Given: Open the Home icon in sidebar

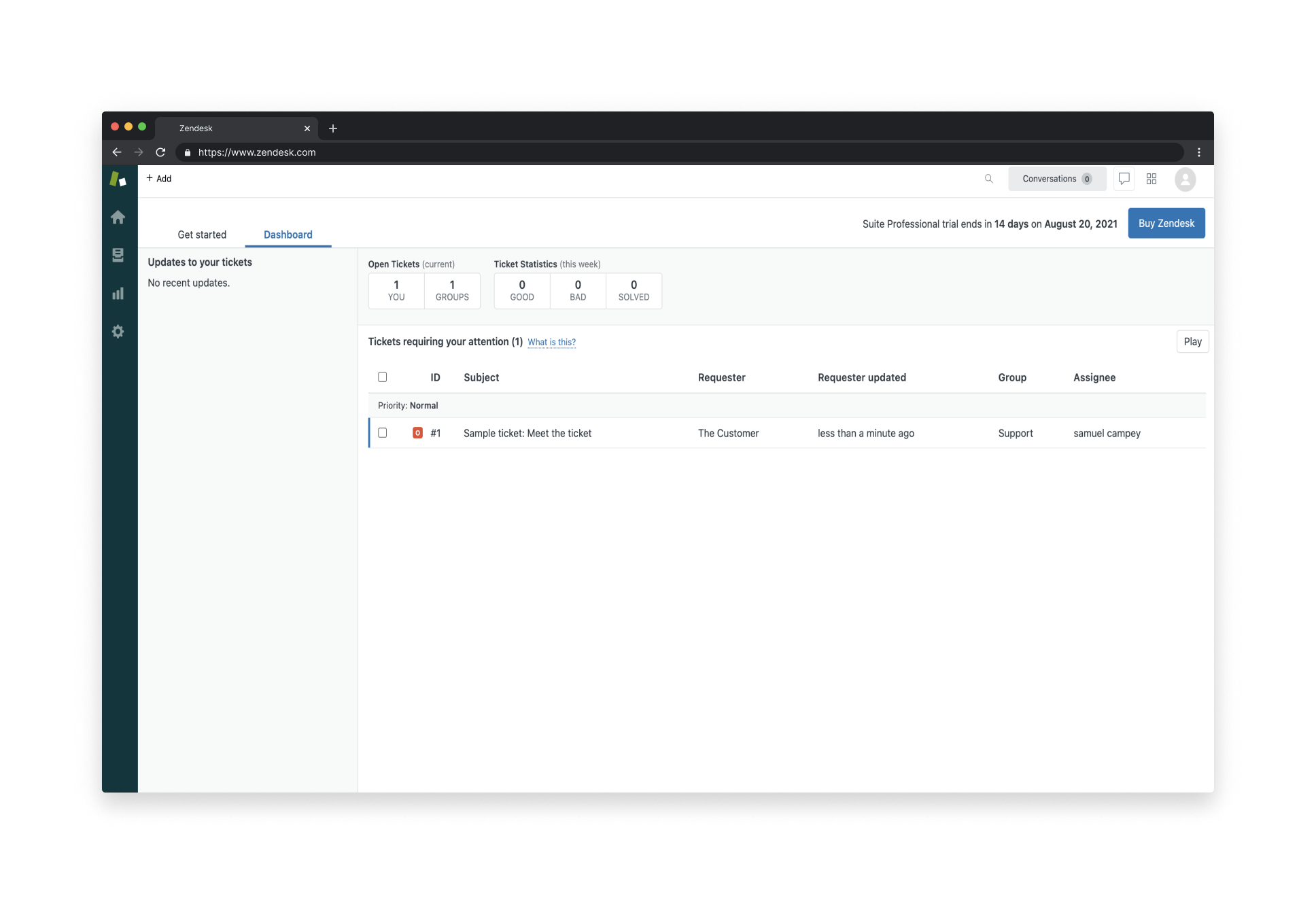Looking at the screenshot, I should [118, 217].
